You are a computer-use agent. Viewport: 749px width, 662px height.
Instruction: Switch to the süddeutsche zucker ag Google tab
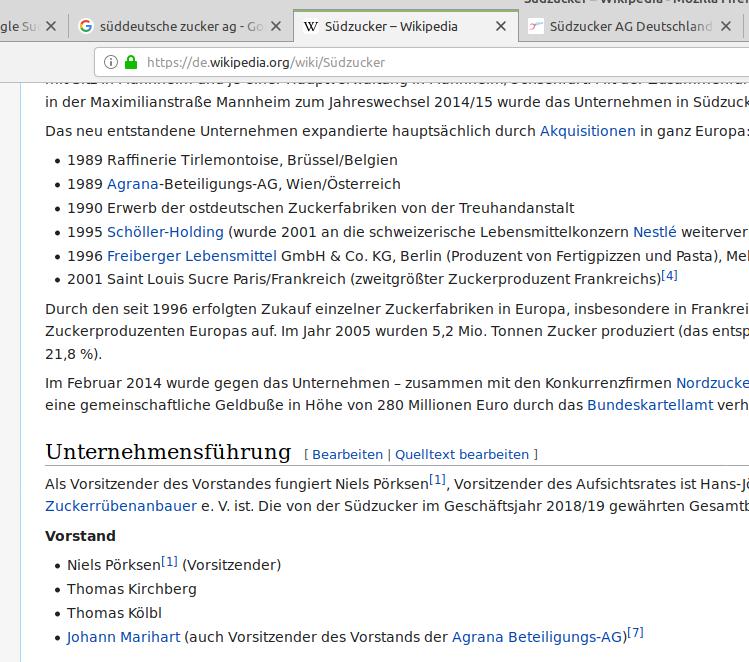181,26
